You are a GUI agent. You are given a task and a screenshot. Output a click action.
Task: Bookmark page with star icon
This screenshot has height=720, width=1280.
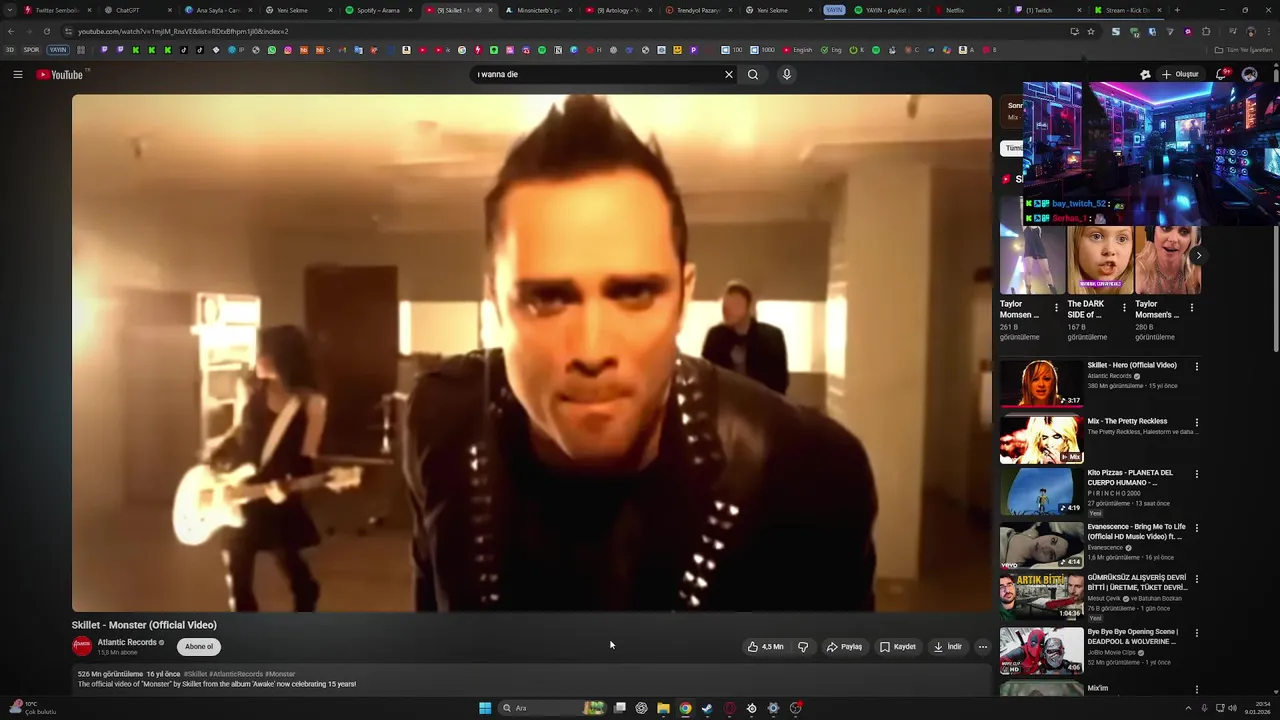click(x=1091, y=31)
